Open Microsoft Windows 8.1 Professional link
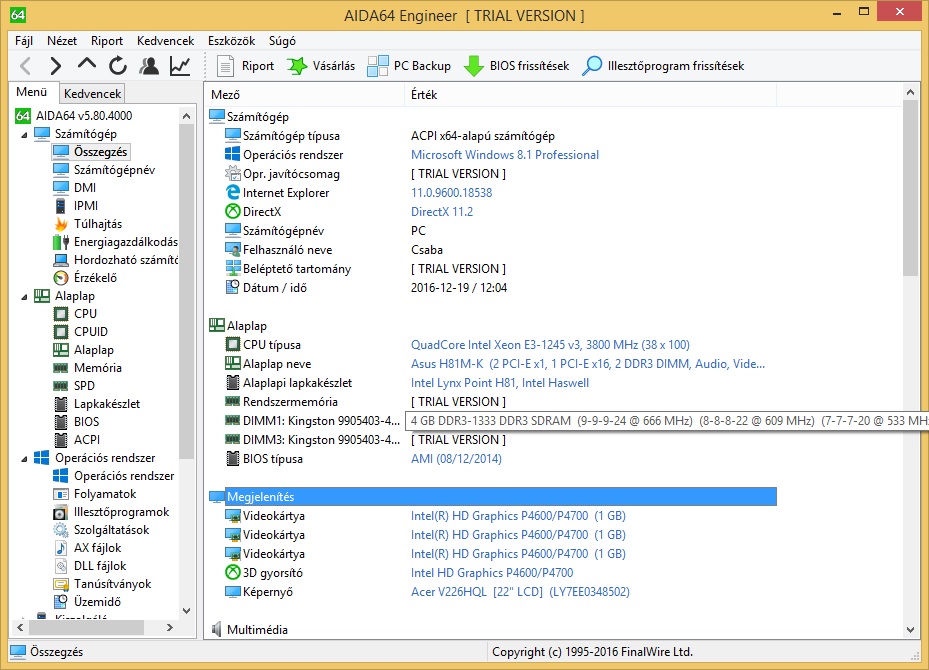Image resolution: width=929 pixels, height=670 pixels. click(x=505, y=155)
